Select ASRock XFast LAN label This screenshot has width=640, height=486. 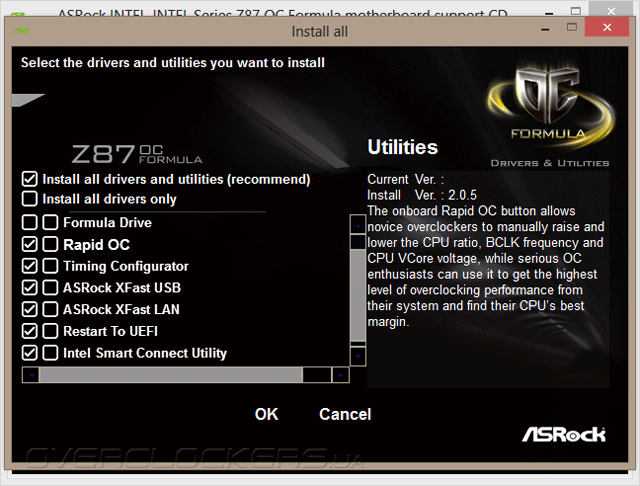pos(121,309)
